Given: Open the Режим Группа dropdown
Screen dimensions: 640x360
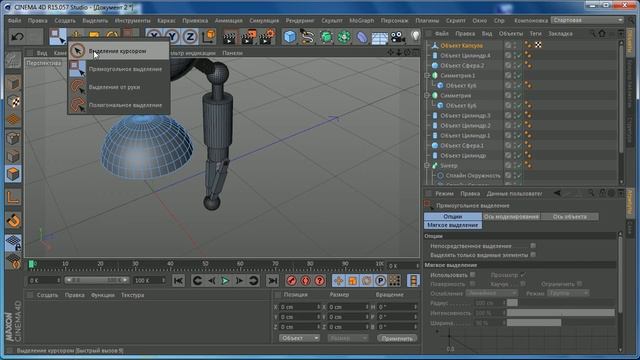Looking at the screenshot, I should (568, 293).
